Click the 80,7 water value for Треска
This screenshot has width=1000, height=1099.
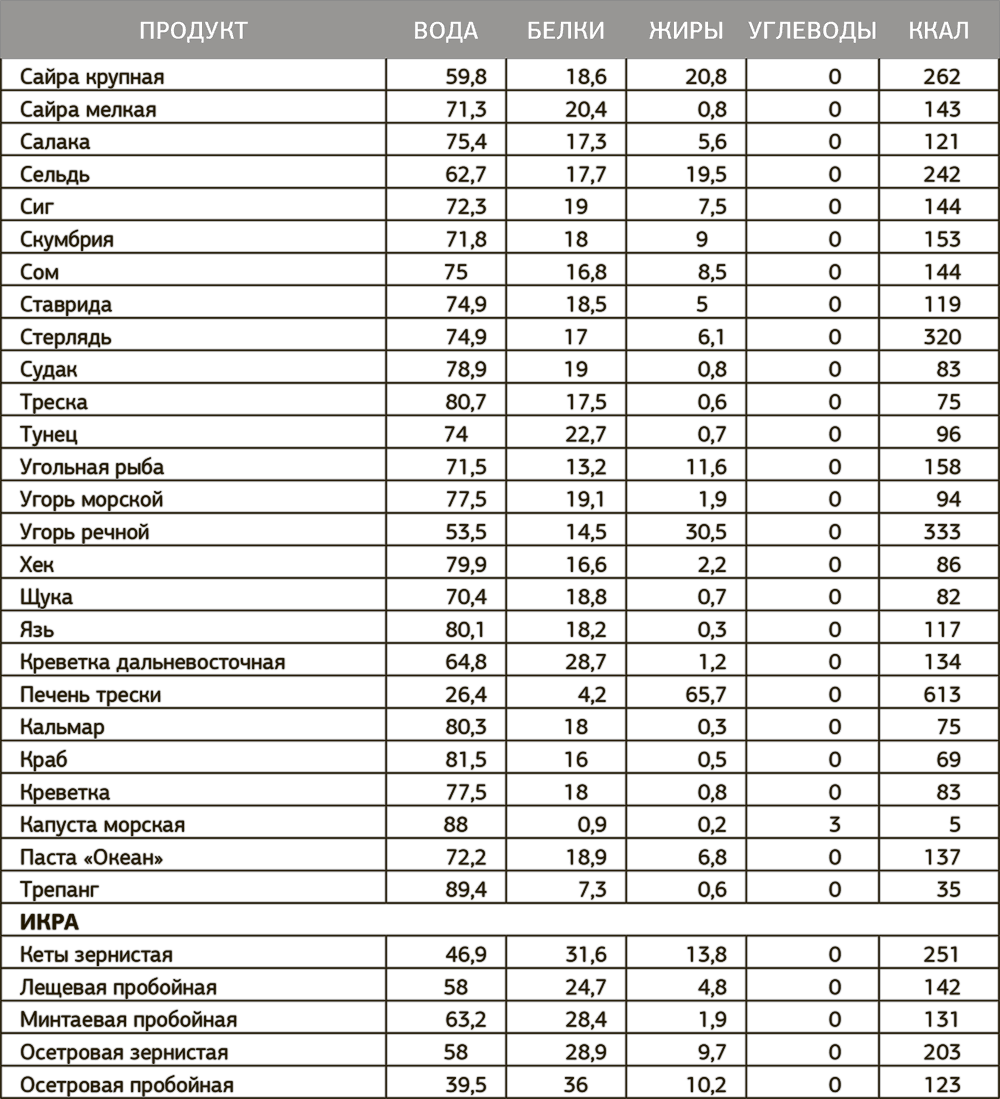point(465,402)
